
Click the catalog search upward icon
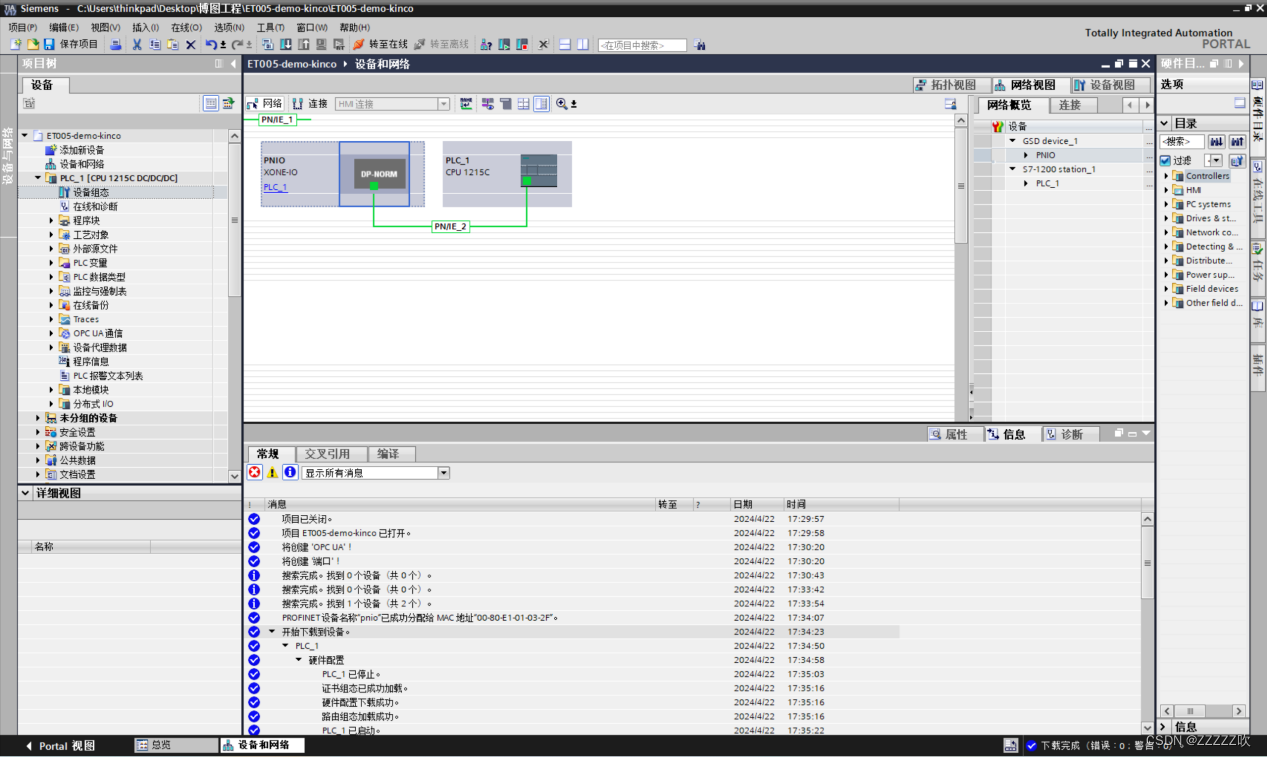[1236, 141]
